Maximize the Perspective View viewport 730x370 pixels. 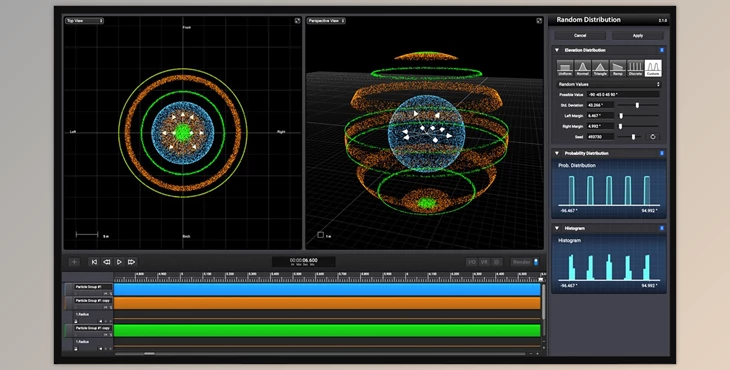click(539, 21)
